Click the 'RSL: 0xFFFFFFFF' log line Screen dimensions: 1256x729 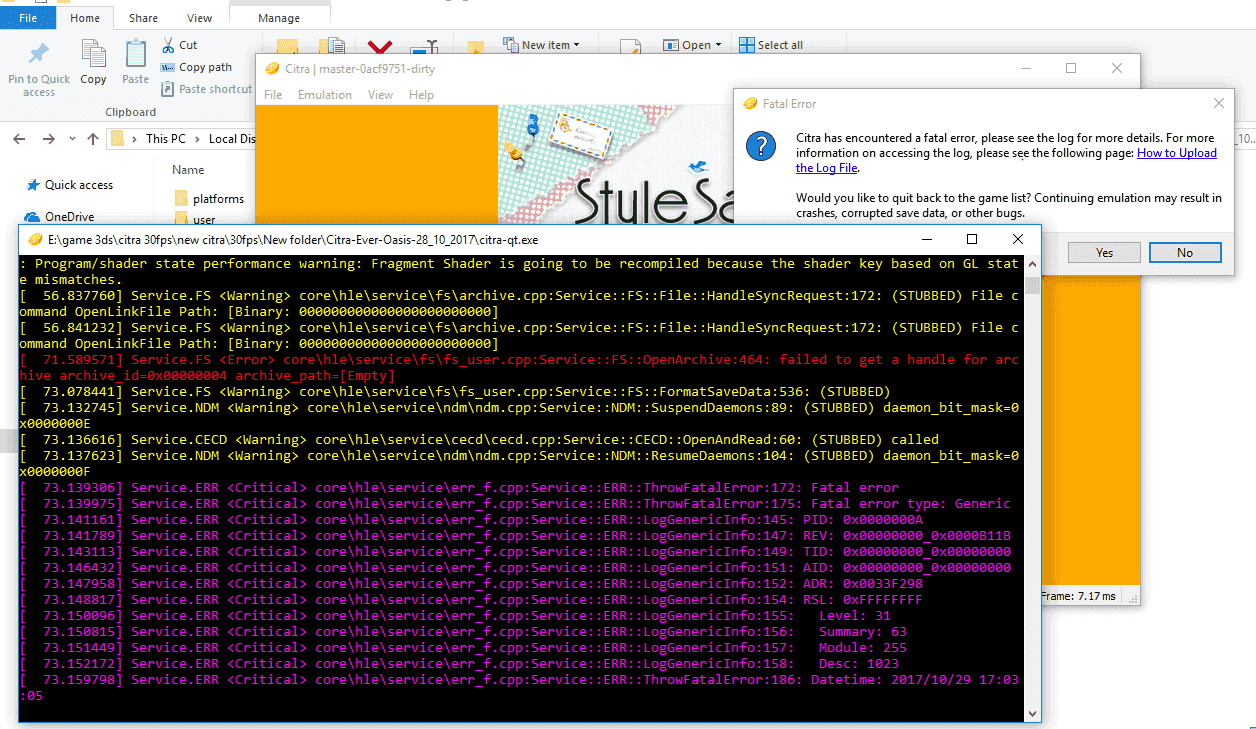(x=471, y=600)
